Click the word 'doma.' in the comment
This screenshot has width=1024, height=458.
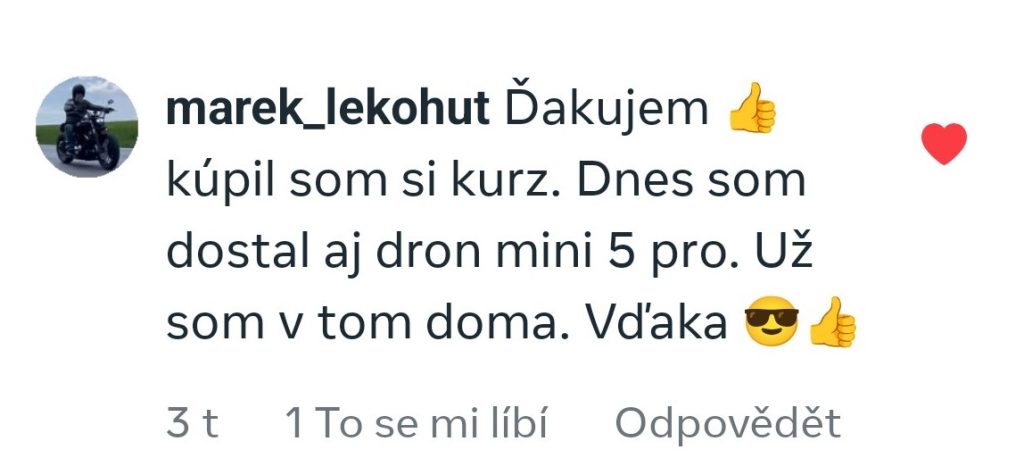click(498, 322)
